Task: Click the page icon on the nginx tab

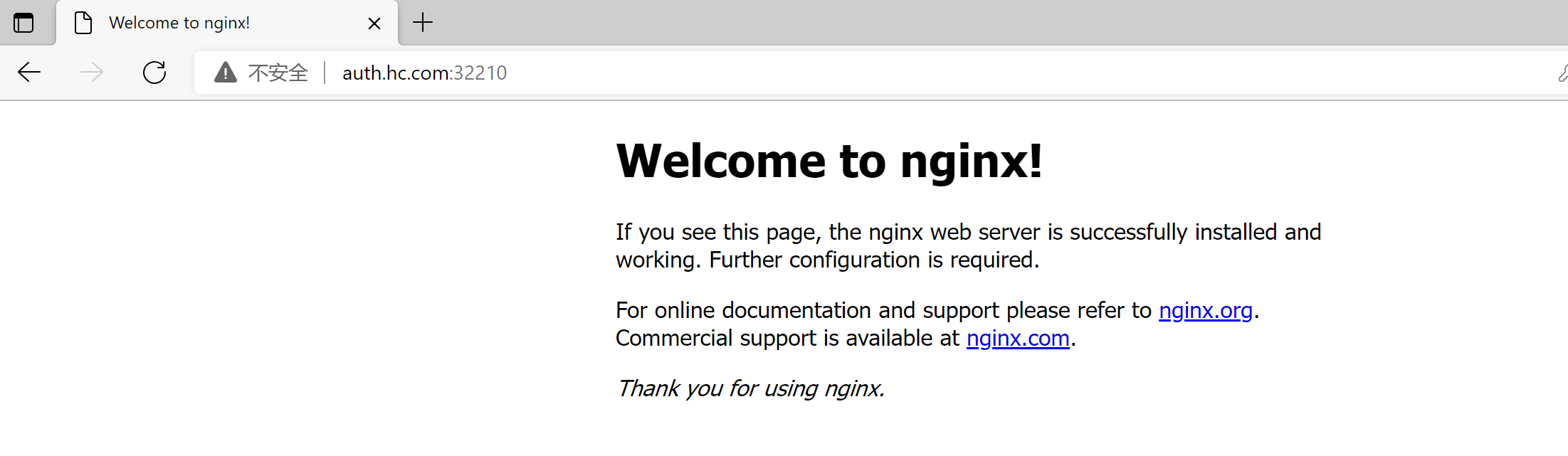Action: [x=83, y=23]
